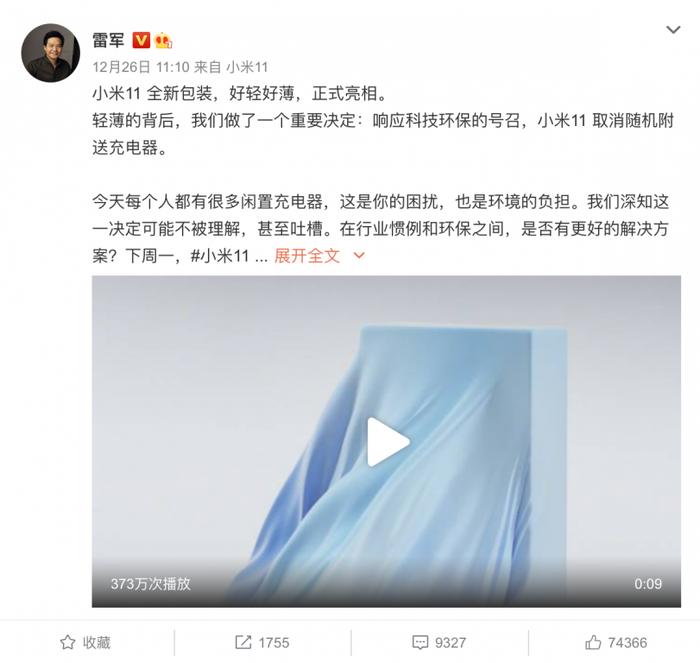Click the repost share icon
The height and width of the screenshot is (663, 700).
tap(243, 642)
